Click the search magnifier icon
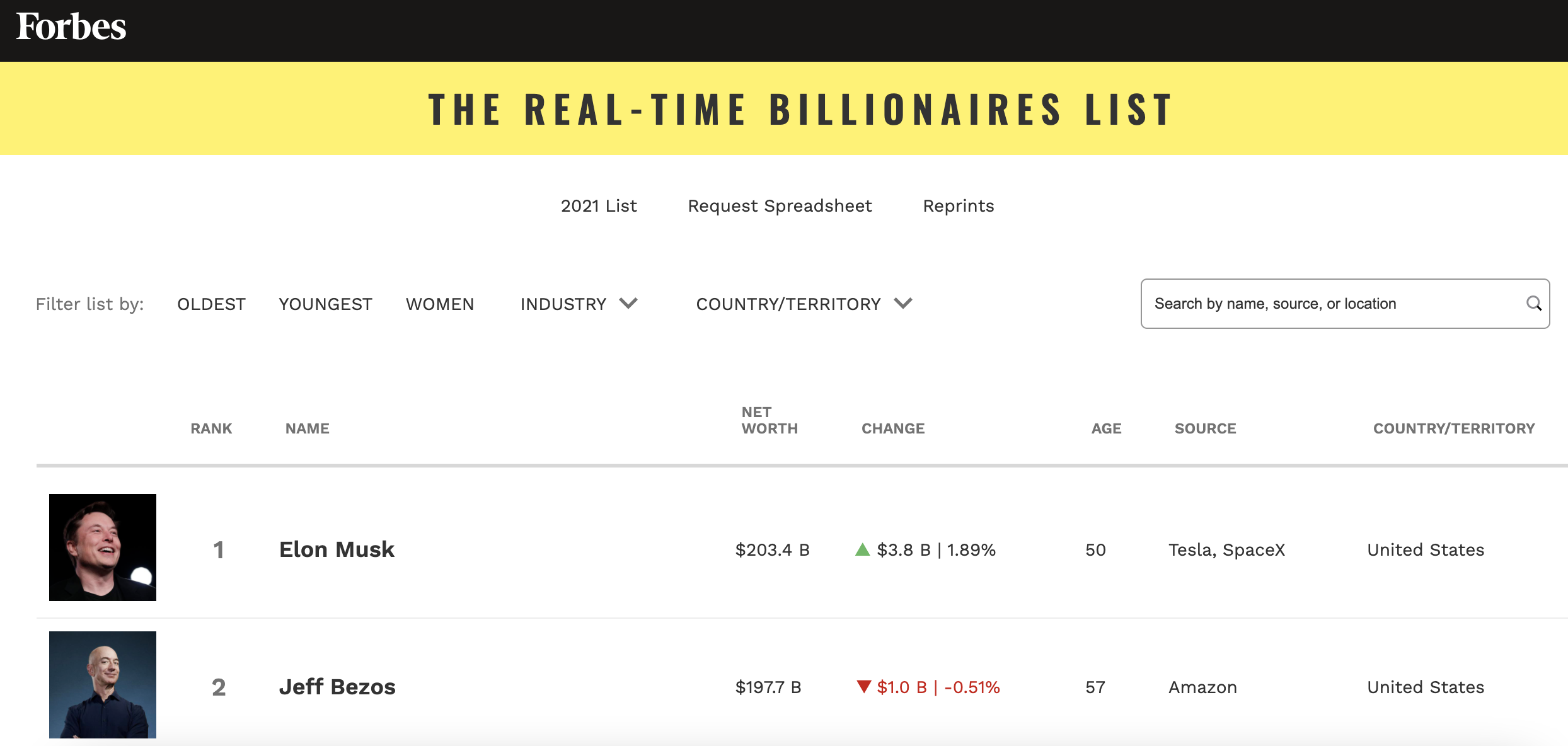Screen dimensions: 1568x746 tap(1534, 304)
